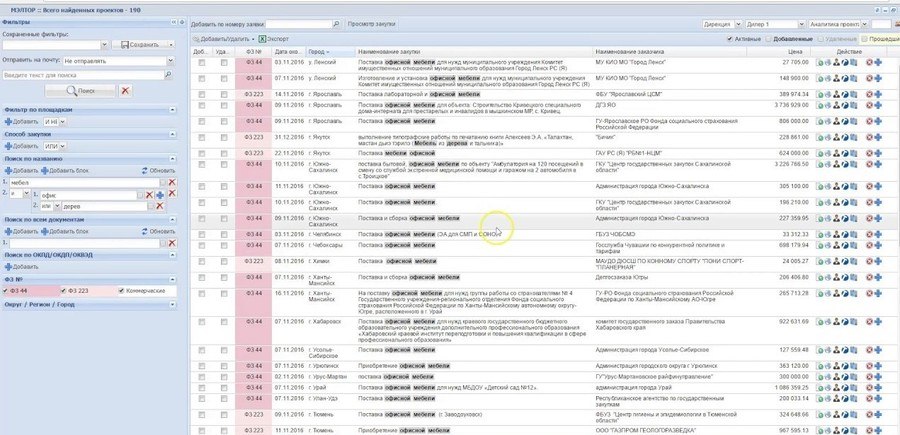Click the person icon in the 389 974.34 row

(837, 94)
